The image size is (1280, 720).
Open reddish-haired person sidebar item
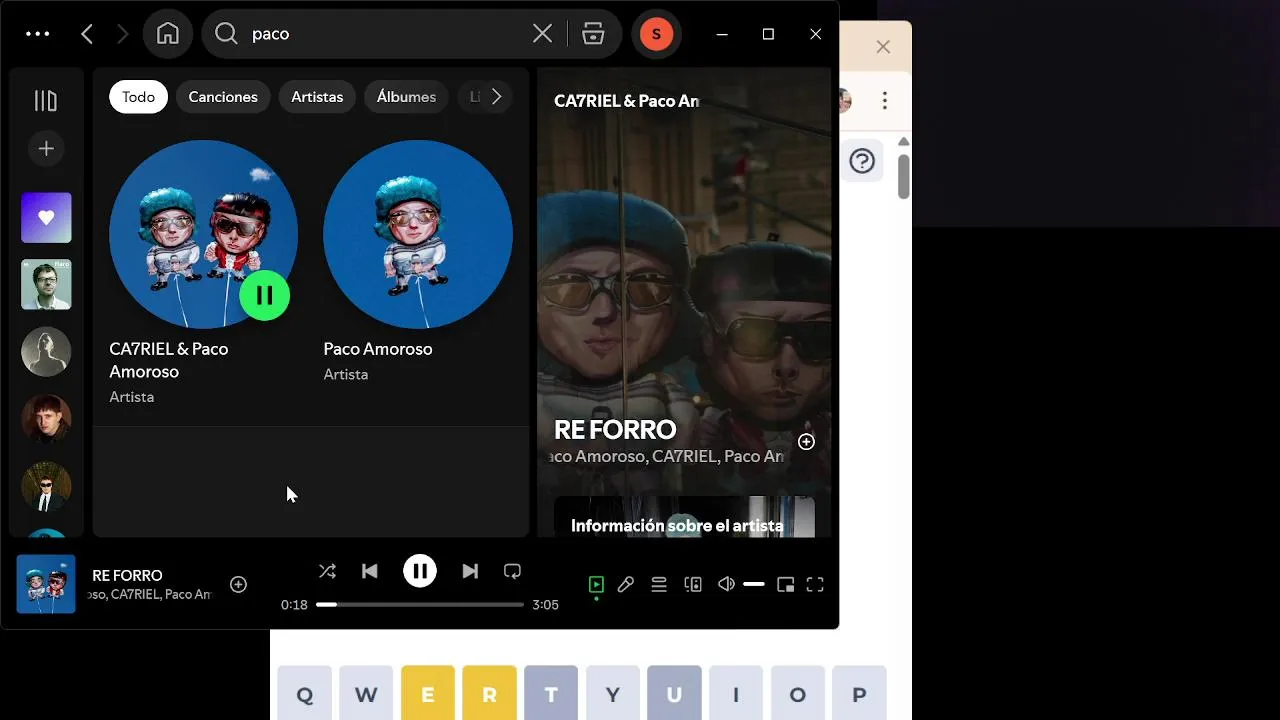[x=46, y=419]
